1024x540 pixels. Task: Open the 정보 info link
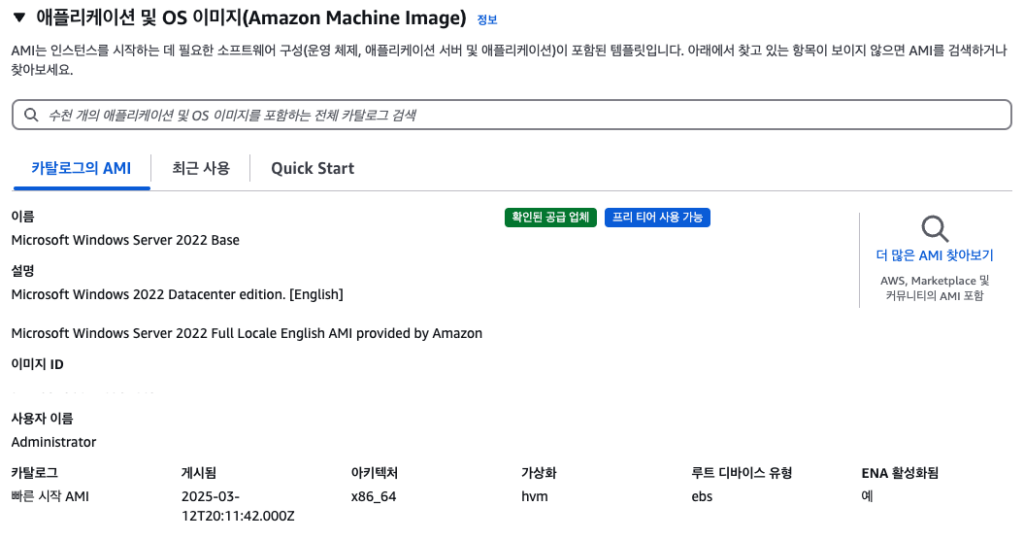click(x=487, y=20)
